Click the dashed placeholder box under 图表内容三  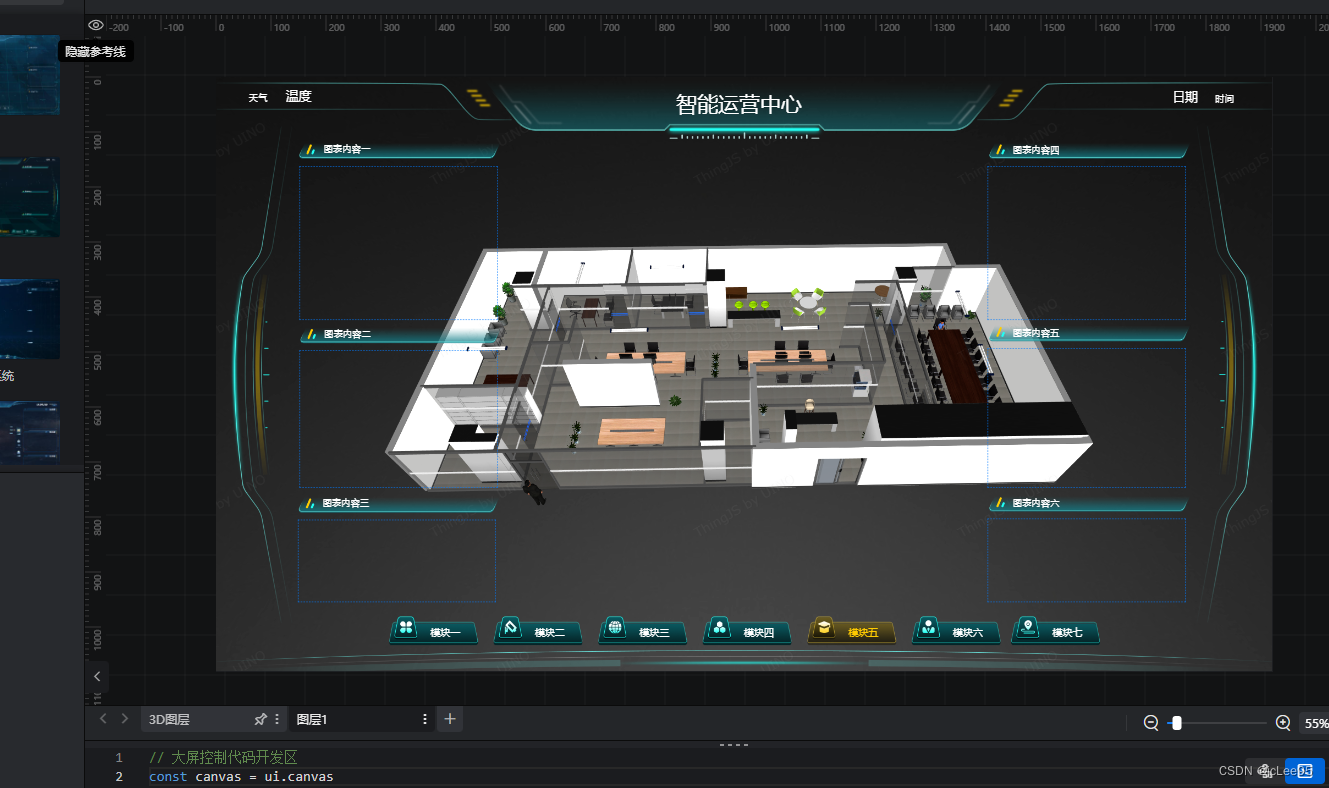point(397,560)
